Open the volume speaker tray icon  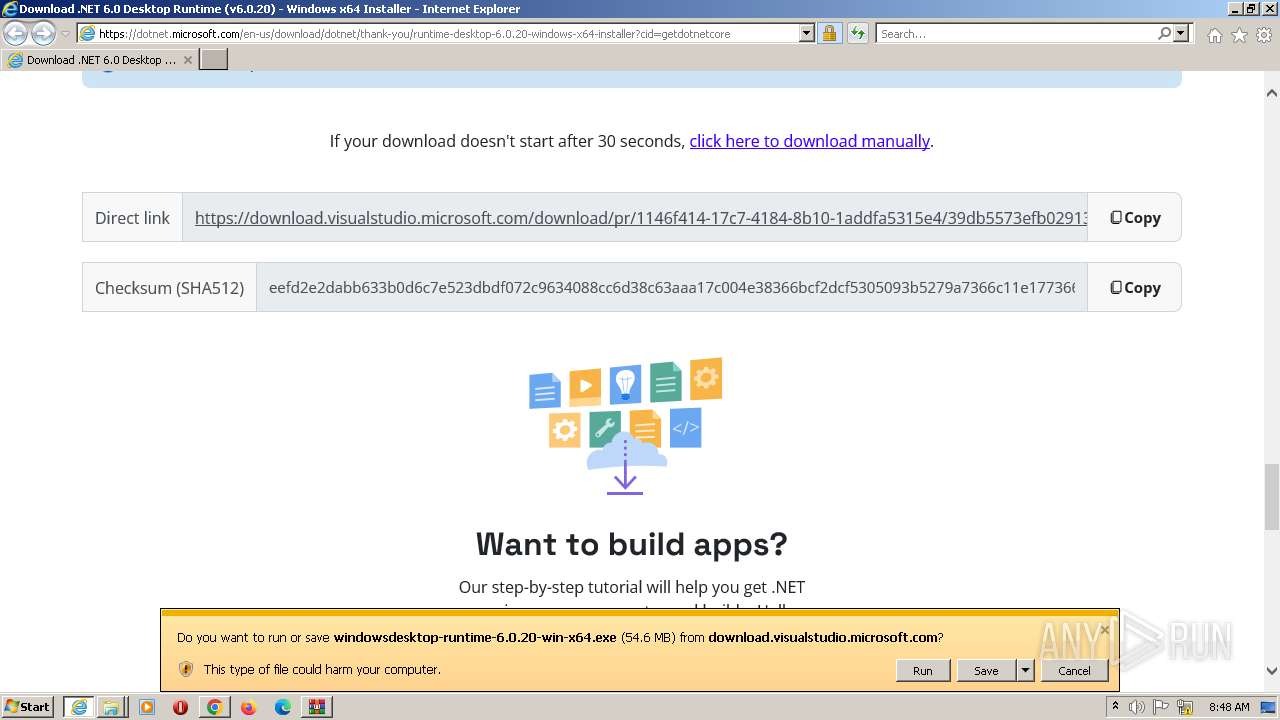1137,707
